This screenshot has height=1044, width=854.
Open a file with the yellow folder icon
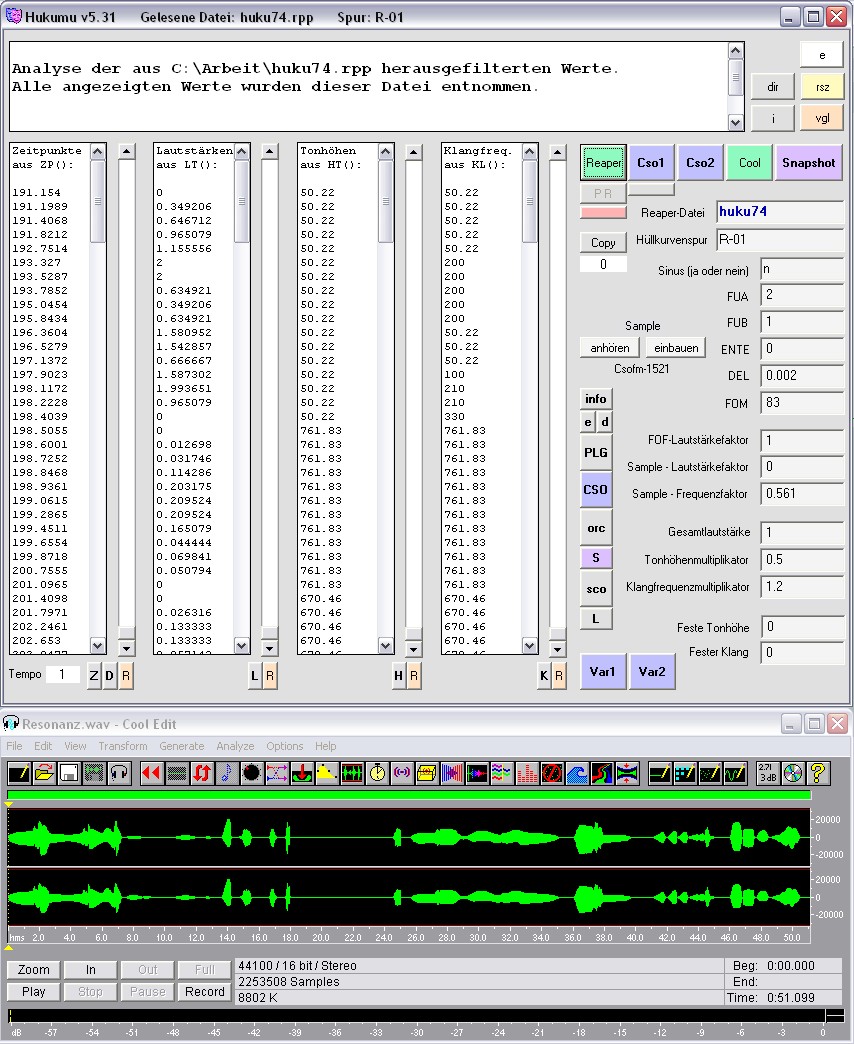(44, 773)
